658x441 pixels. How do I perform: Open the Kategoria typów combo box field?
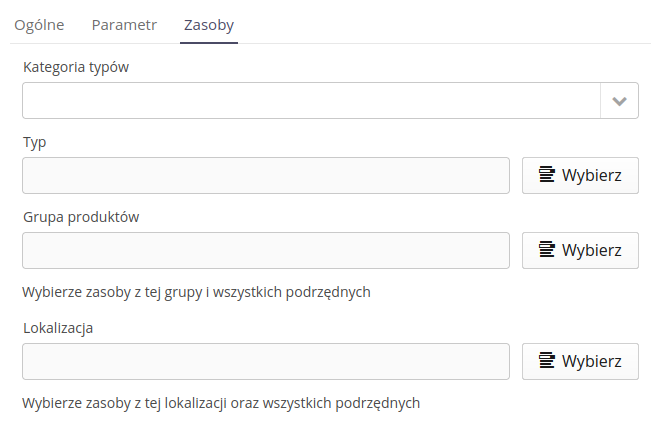pos(310,101)
